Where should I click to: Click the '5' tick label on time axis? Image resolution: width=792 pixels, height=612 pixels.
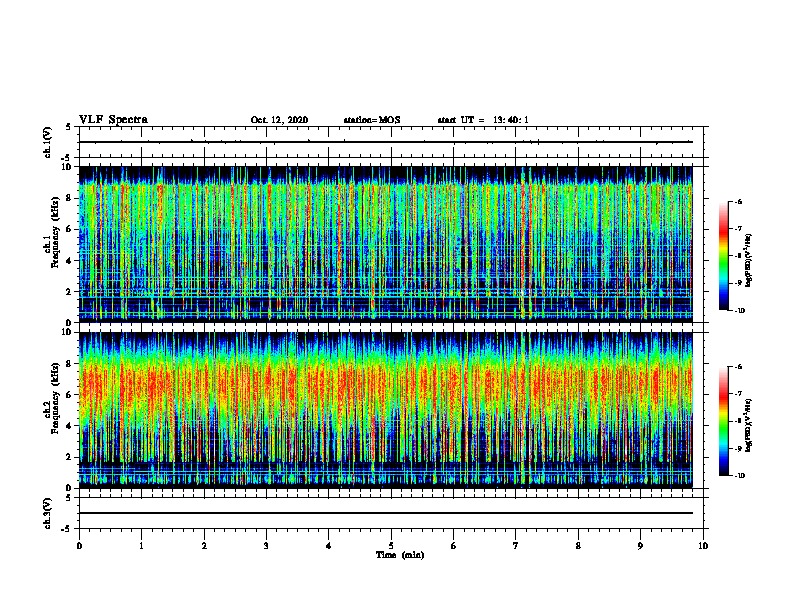click(x=391, y=546)
